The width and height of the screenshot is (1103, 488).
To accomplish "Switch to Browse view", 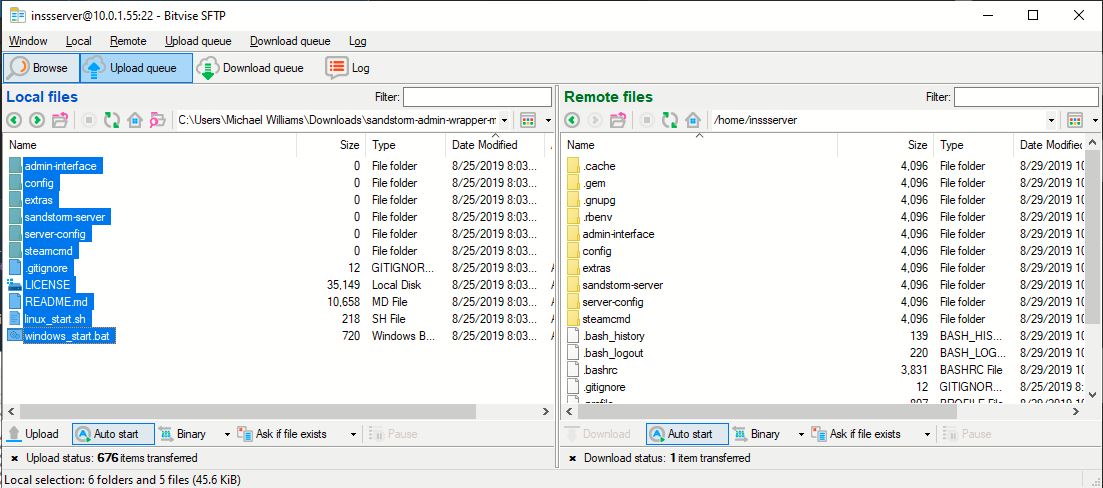I will click(41, 68).
